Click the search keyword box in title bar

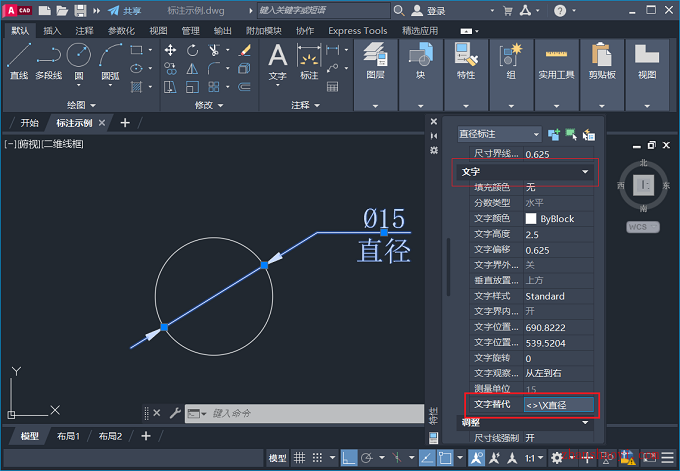coord(324,10)
